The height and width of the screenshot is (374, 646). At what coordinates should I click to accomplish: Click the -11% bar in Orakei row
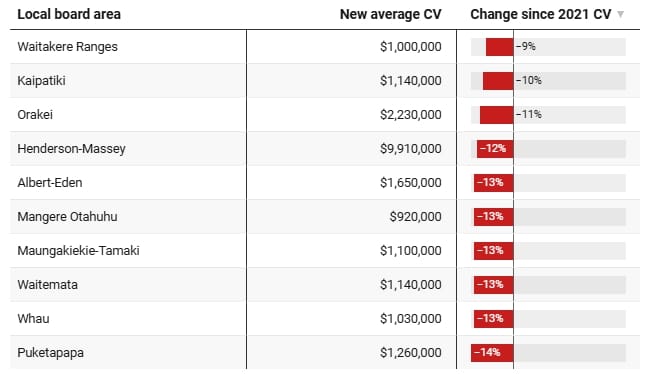tap(496, 115)
